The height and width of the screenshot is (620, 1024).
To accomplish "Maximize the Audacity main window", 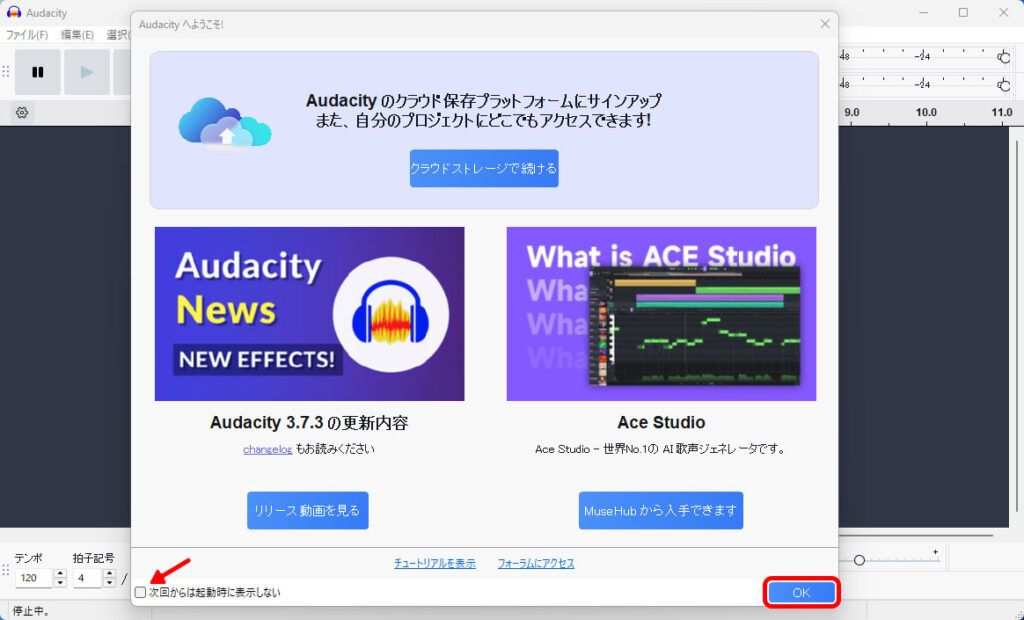I will click(x=963, y=12).
